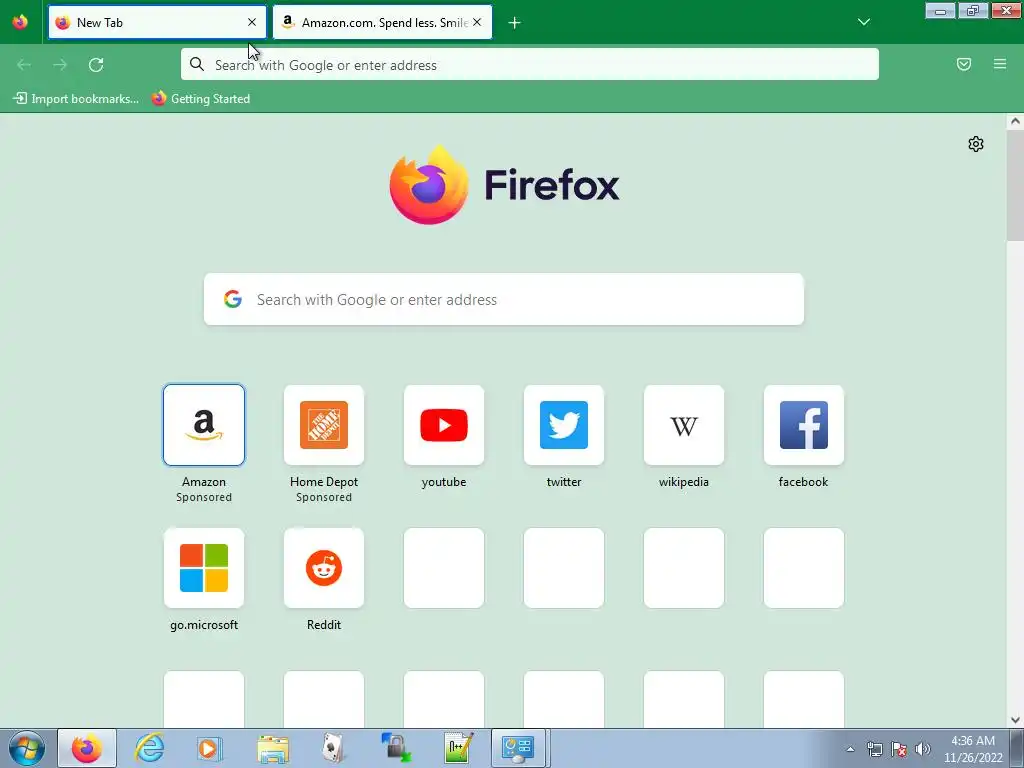Switch to the Amazon.com tab
The width and height of the screenshot is (1024, 768).
(382, 22)
